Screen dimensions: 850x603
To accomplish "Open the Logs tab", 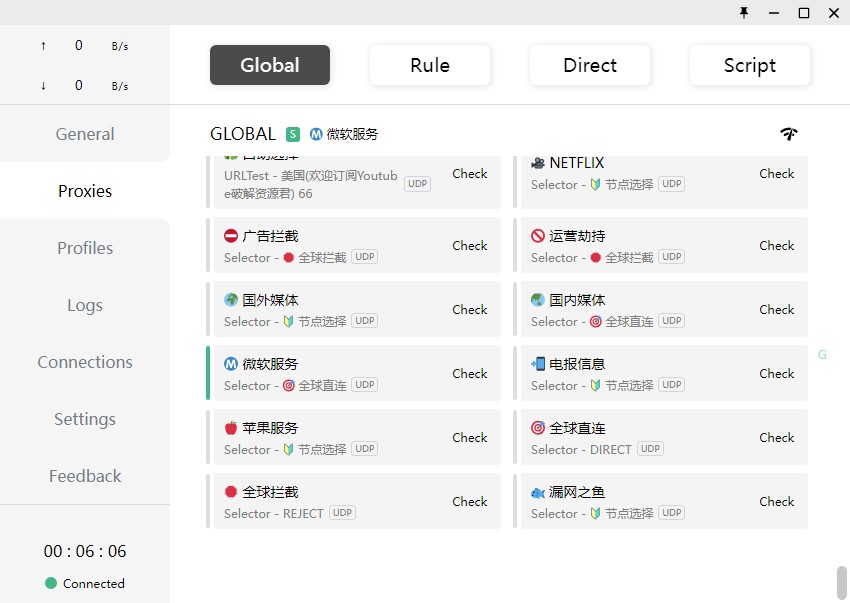I will pos(85,305).
